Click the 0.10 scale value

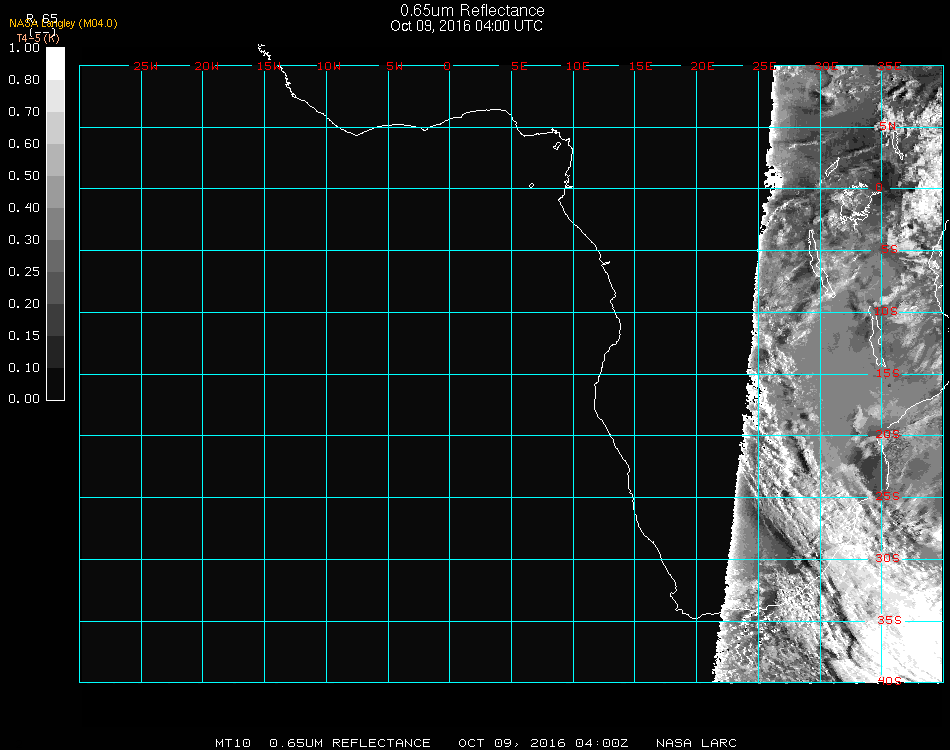[24, 368]
